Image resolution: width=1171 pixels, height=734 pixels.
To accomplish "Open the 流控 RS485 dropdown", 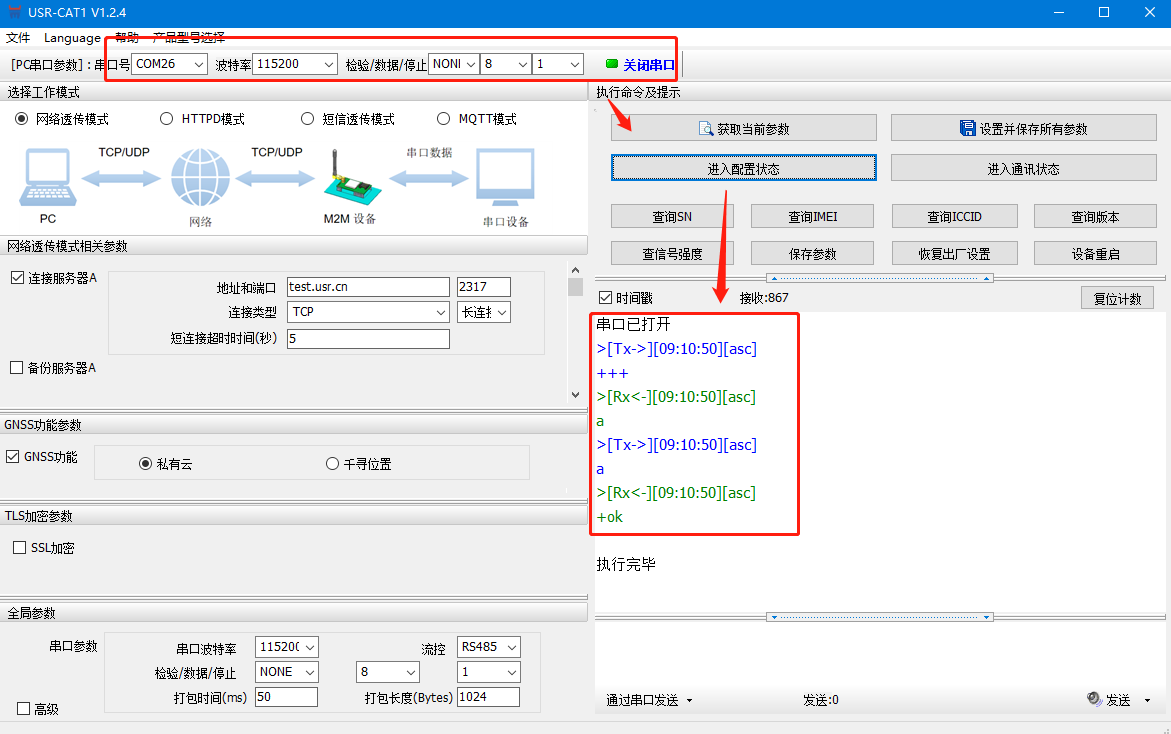I will (x=488, y=648).
